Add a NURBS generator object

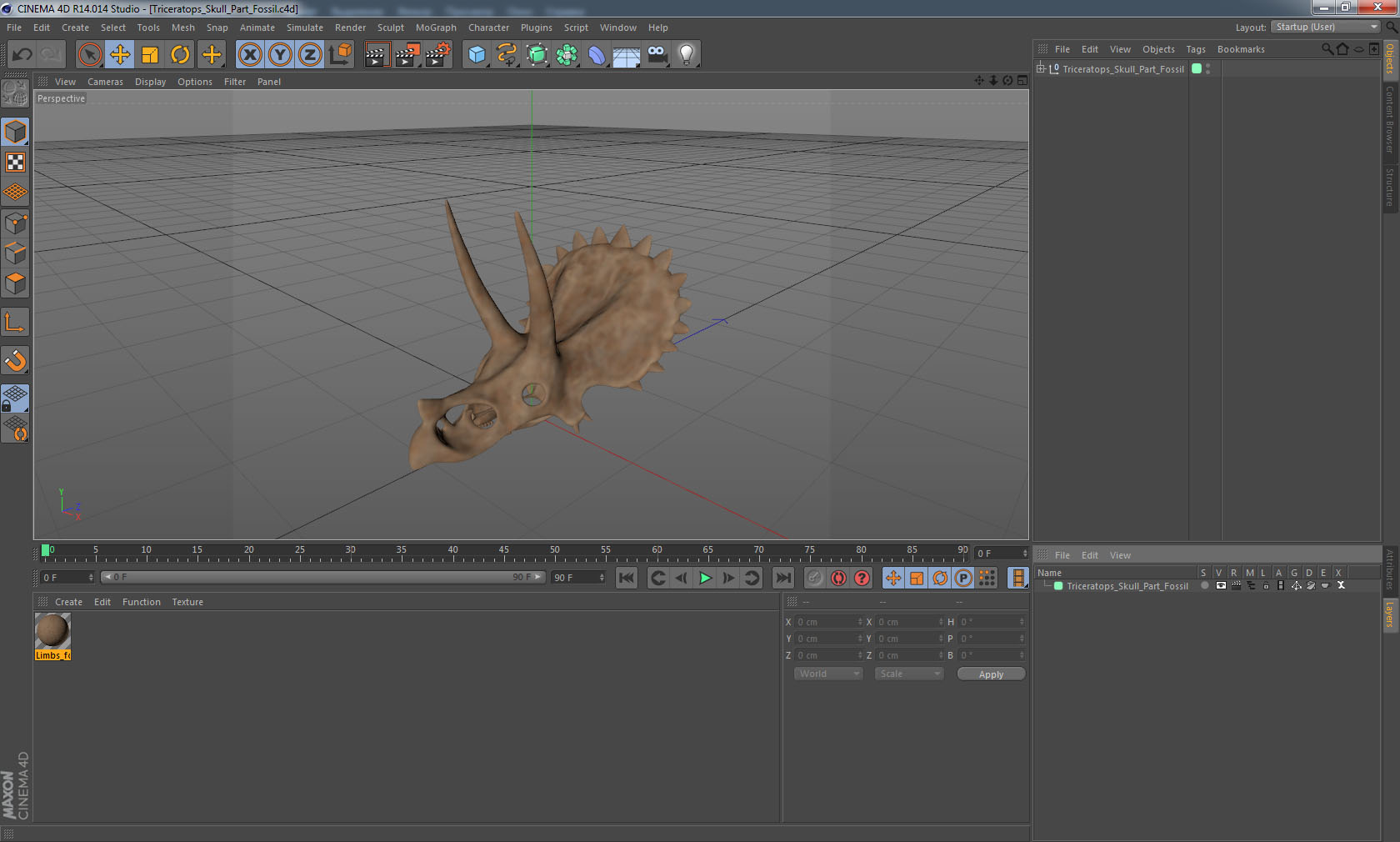(x=537, y=55)
